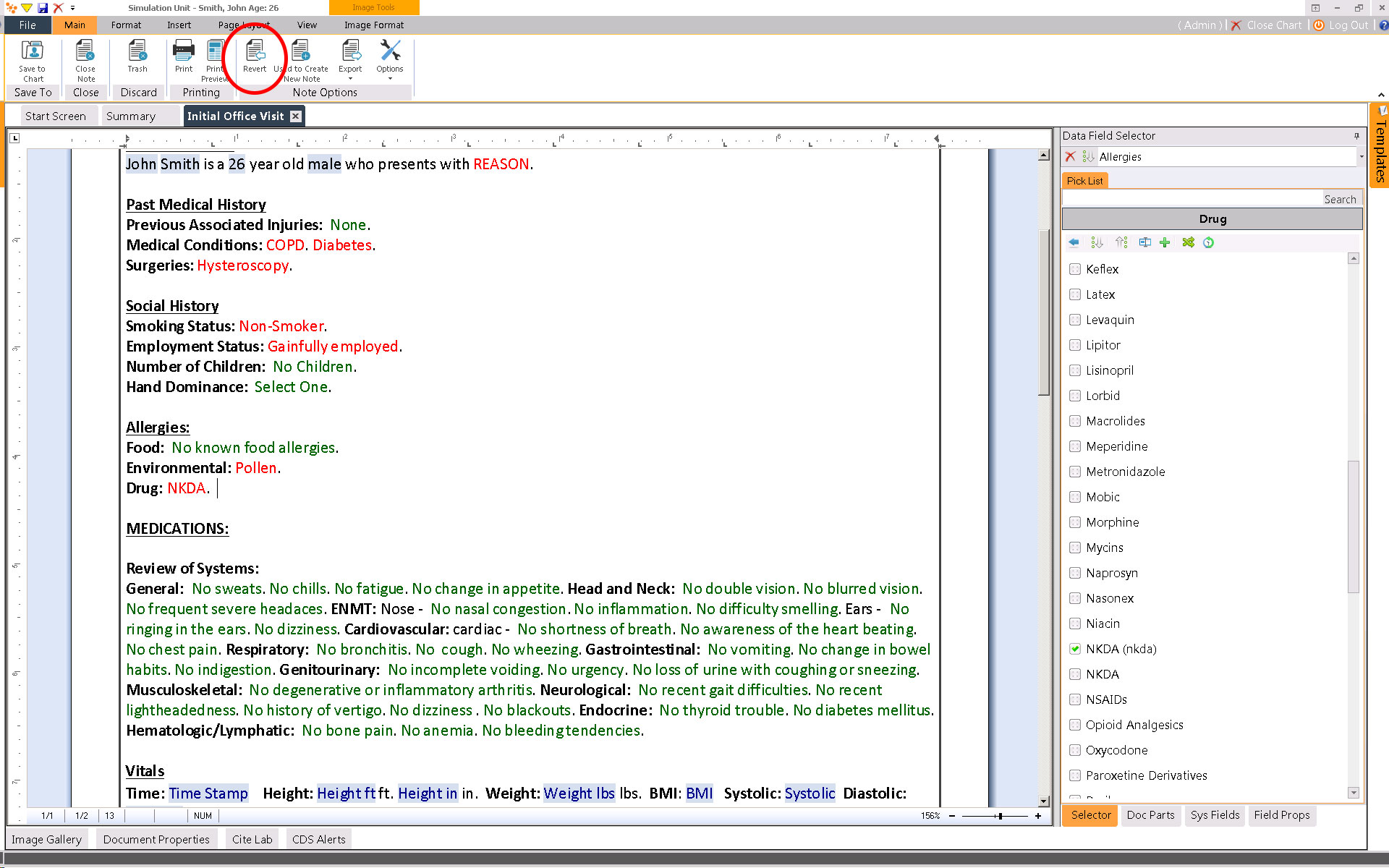The height and width of the screenshot is (868, 1389).
Task: Check the Morphine checkbox
Action: [1075, 522]
